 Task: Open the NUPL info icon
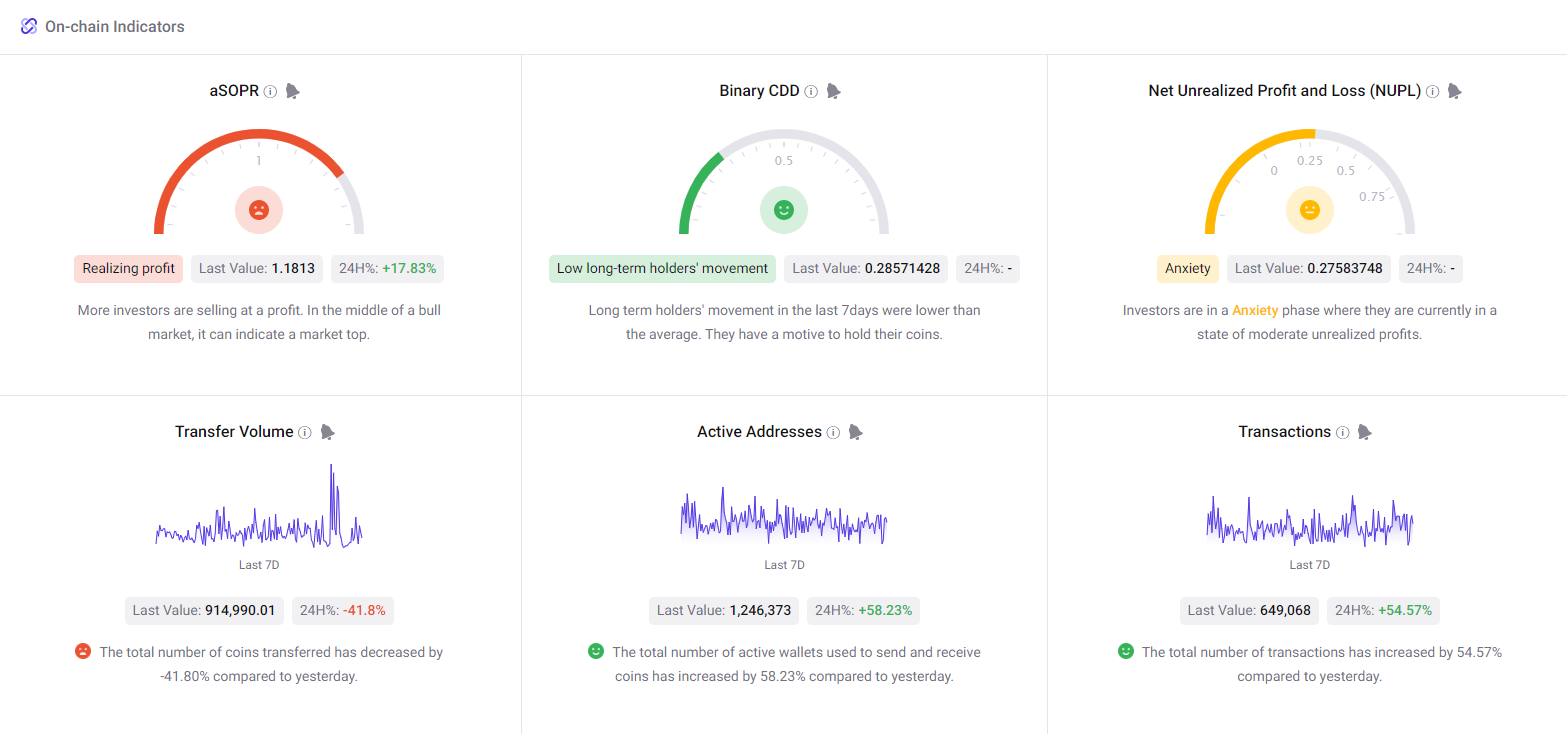[x=1432, y=91]
